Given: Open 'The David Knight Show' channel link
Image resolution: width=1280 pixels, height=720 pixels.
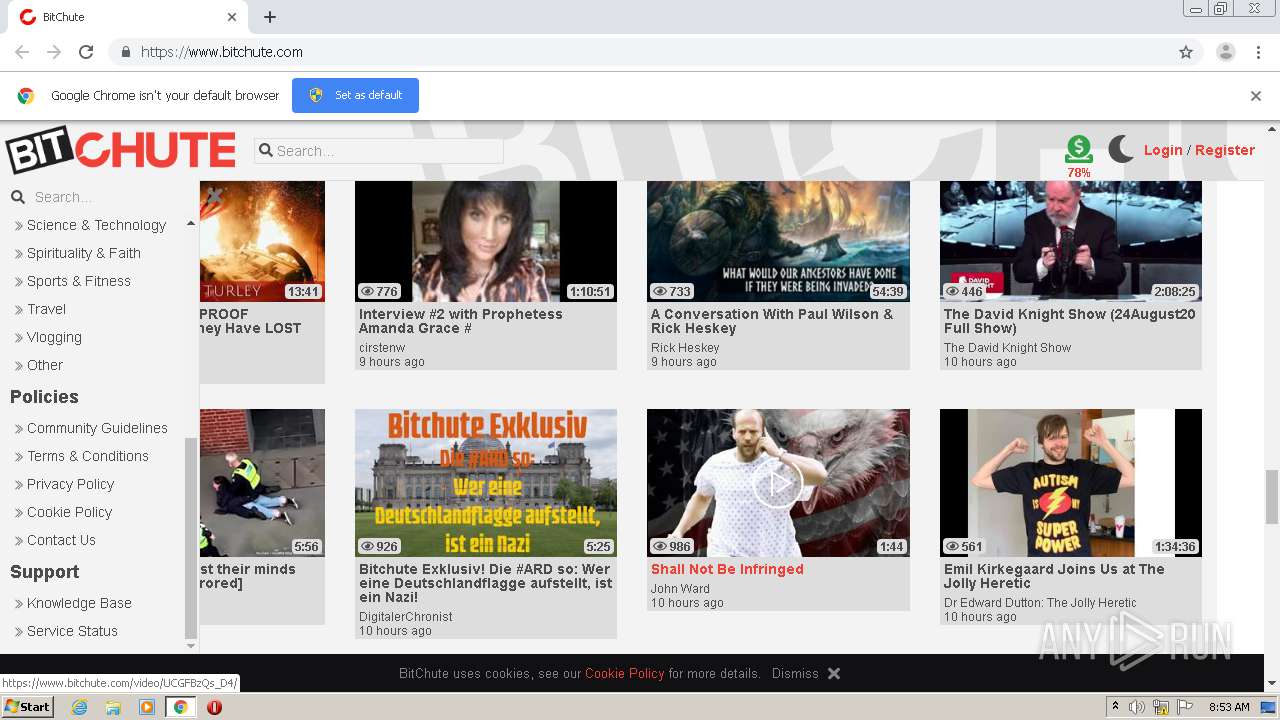Looking at the screenshot, I should click(x=1007, y=348).
